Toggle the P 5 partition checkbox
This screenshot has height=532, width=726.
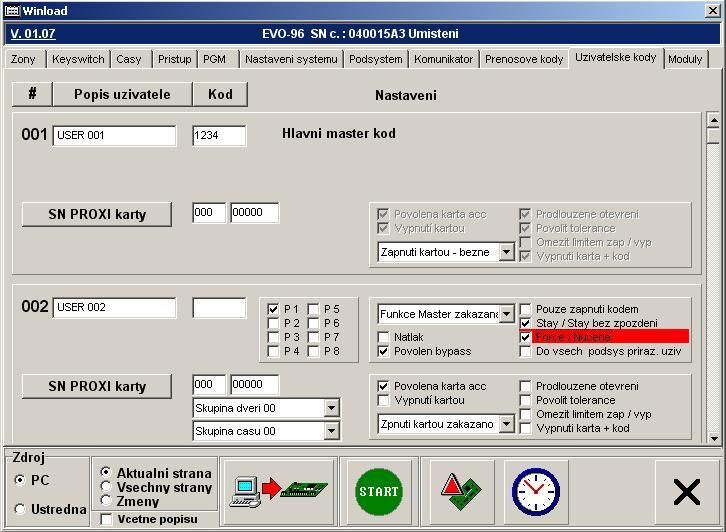pyautogui.click(x=314, y=310)
